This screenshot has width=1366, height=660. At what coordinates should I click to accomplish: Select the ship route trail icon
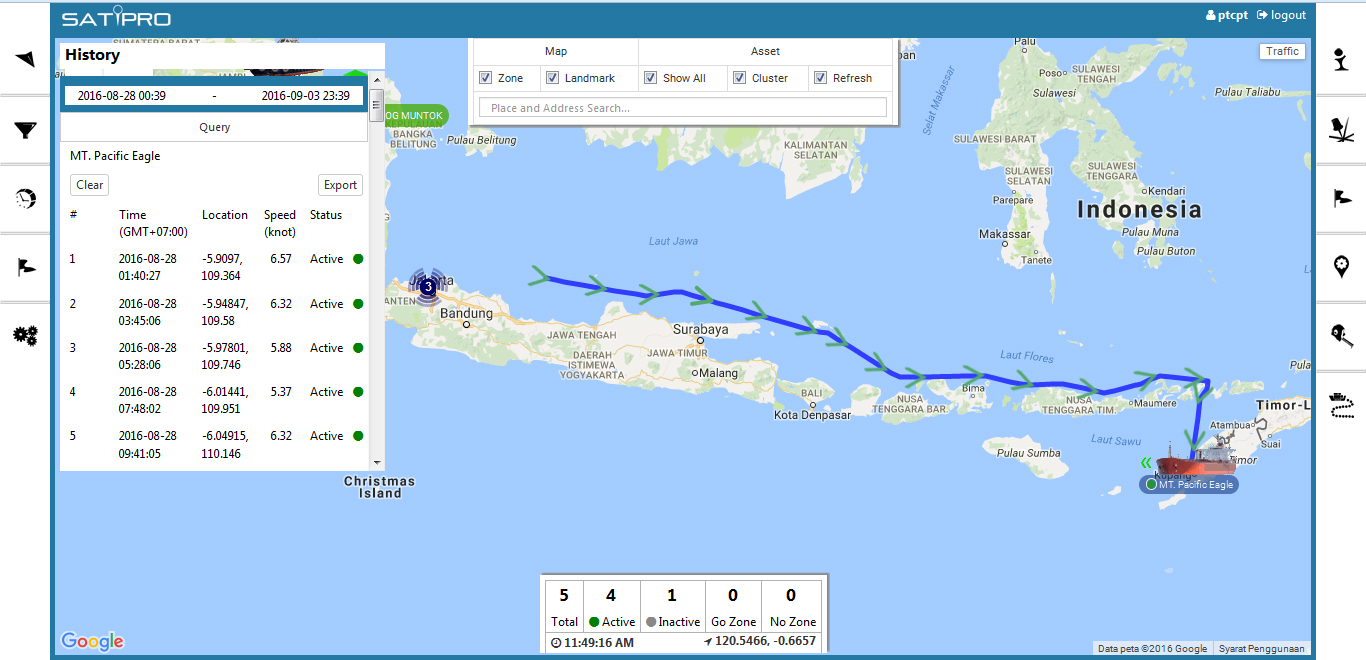[x=1342, y=405]
